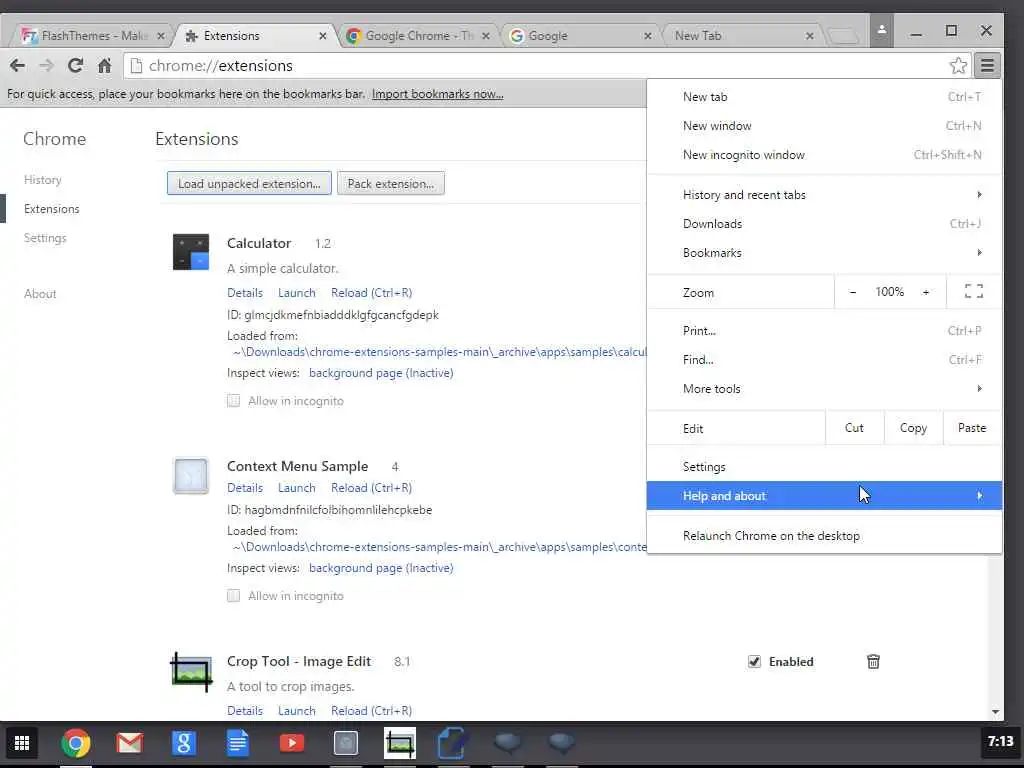The height and width of the screenshot is (768, 1024).
Task: Inspect Calculator background page link
Action: pyautogui.click(x=381, y=373)
